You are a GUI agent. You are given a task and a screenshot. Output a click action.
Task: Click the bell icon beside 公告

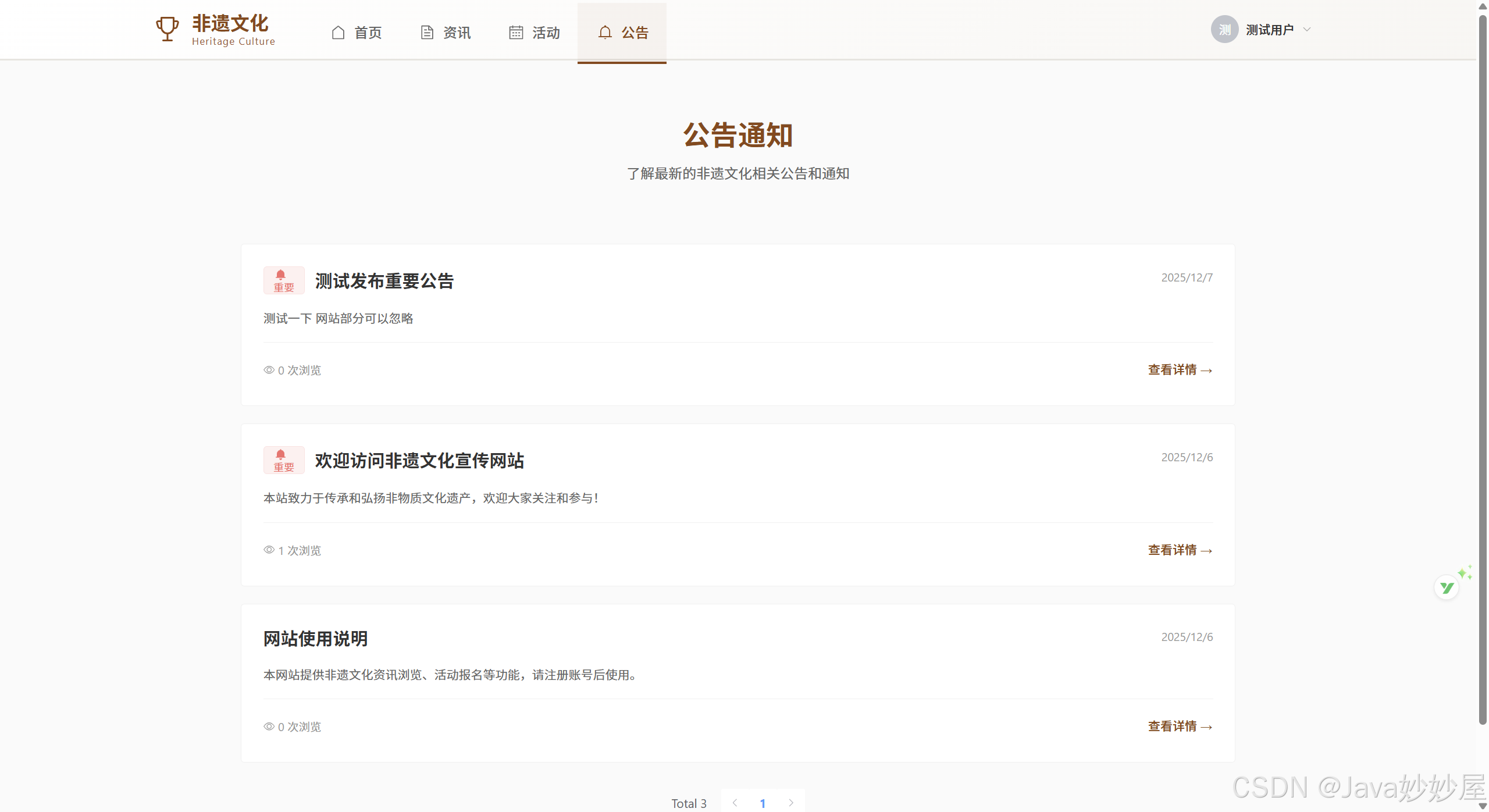(x=605, y=33)
